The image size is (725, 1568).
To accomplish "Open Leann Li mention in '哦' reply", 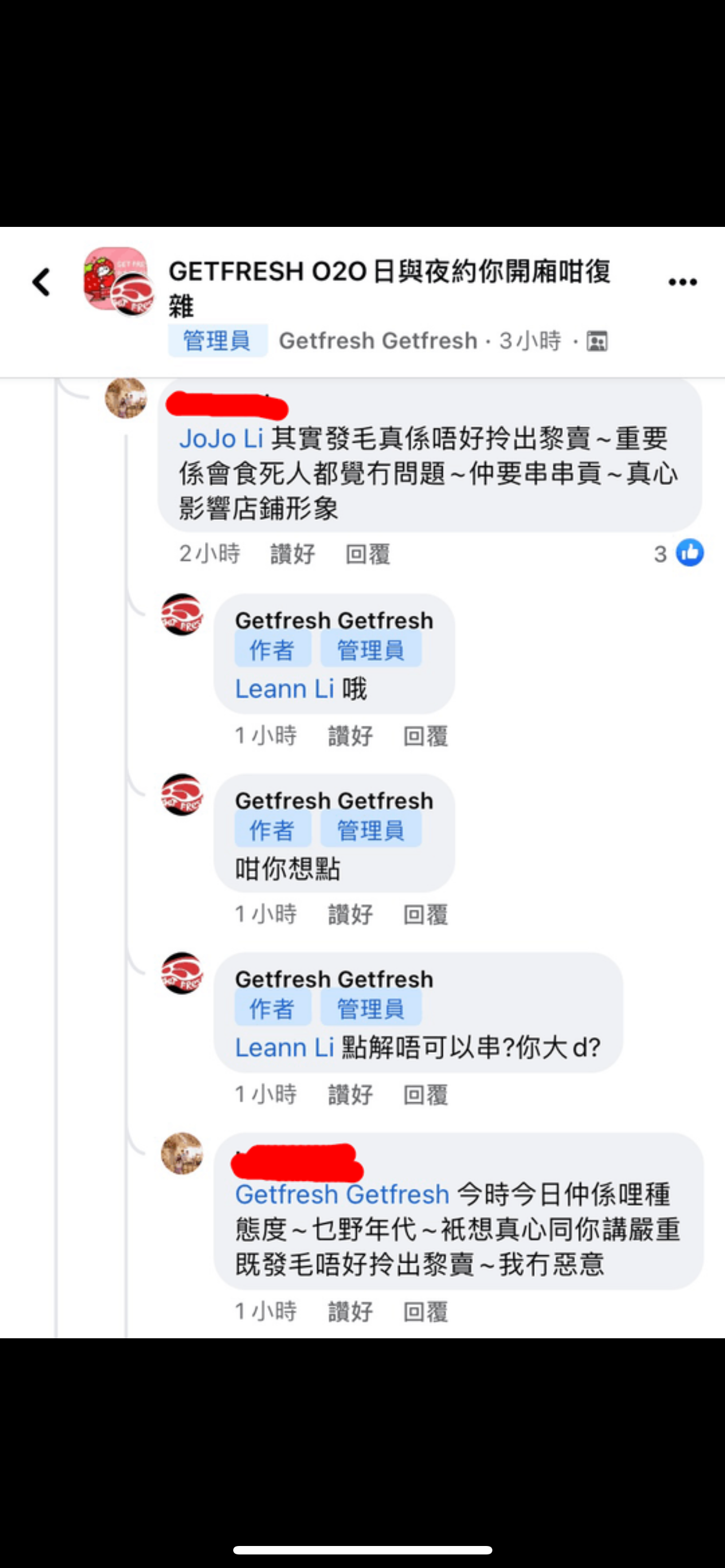I will pos(285,689).
